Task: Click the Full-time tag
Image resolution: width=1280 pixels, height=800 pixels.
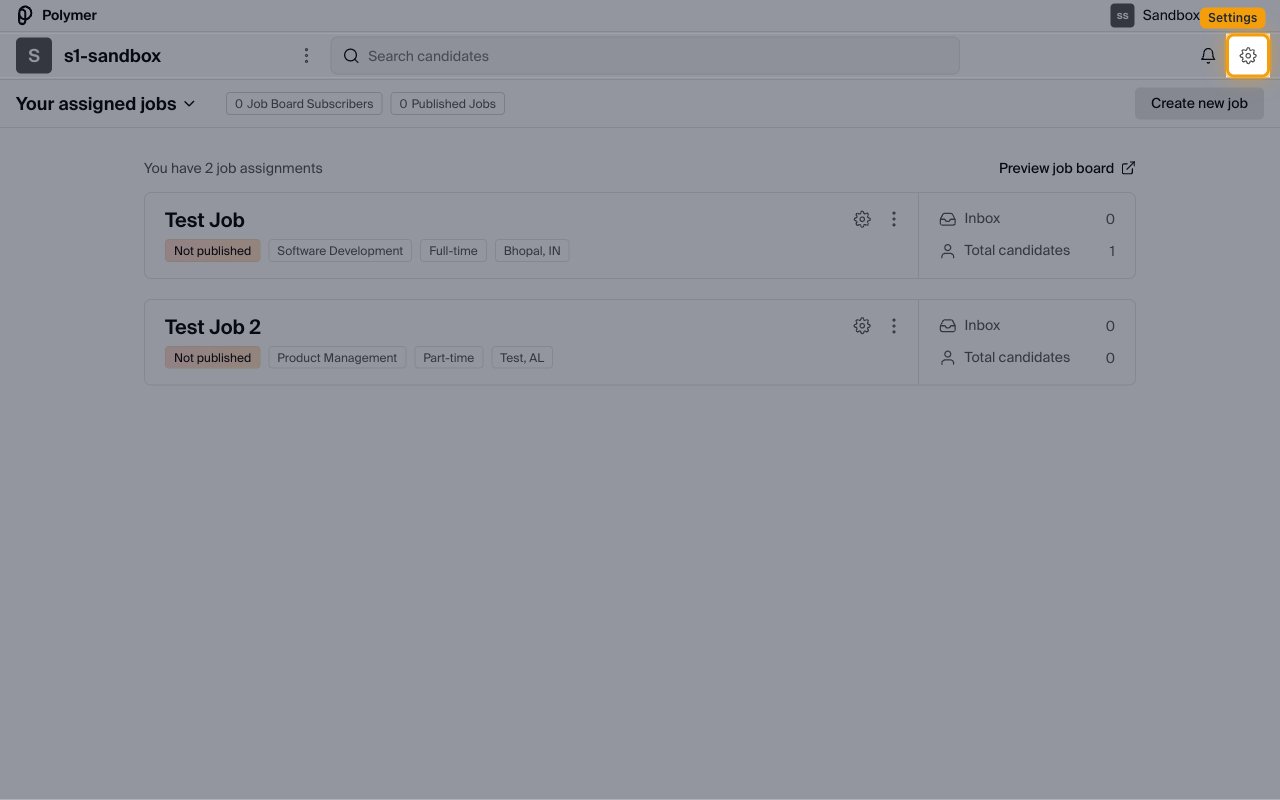Action: [x=453, y=251]
